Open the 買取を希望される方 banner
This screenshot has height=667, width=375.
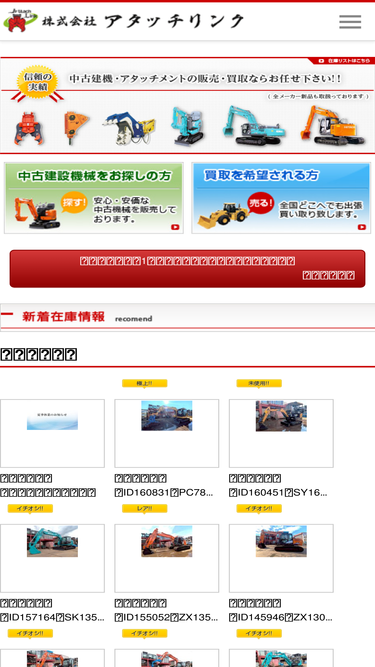[x=281, y=198]
